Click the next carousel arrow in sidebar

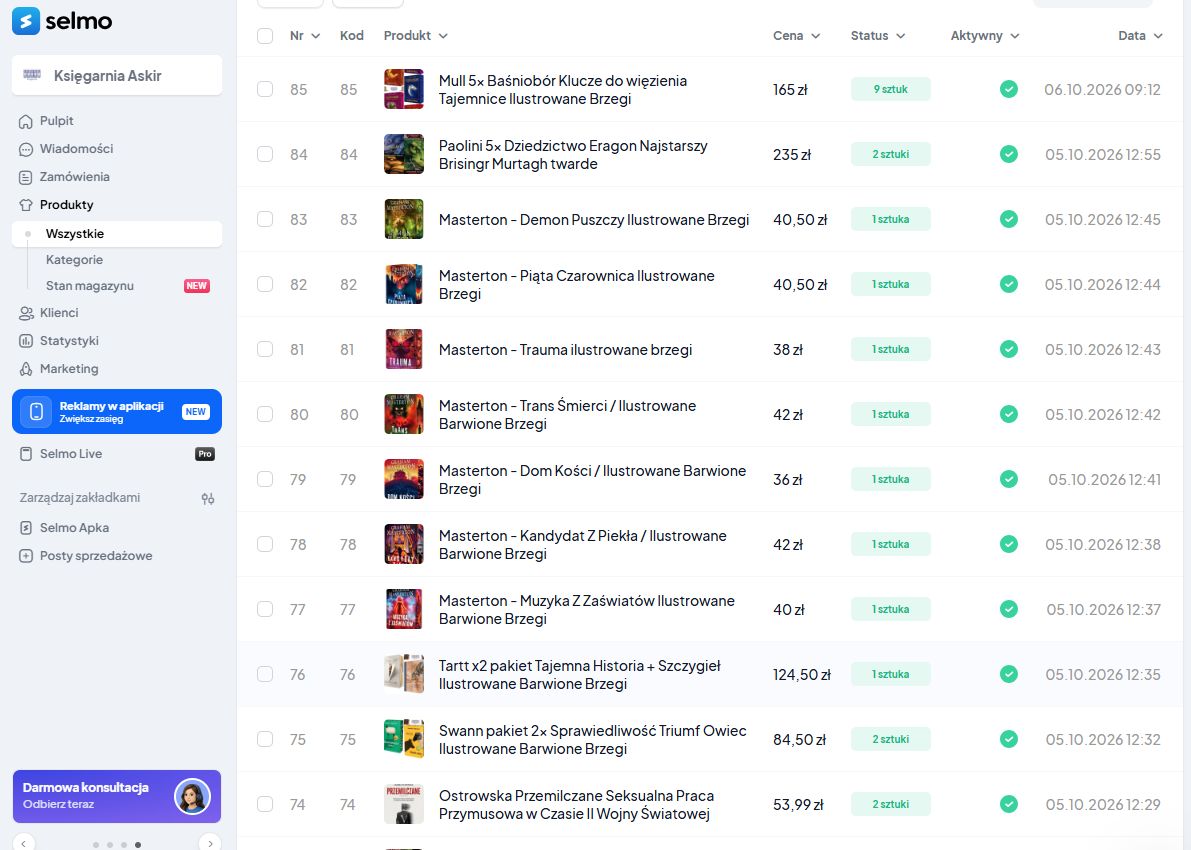[210, 843]
